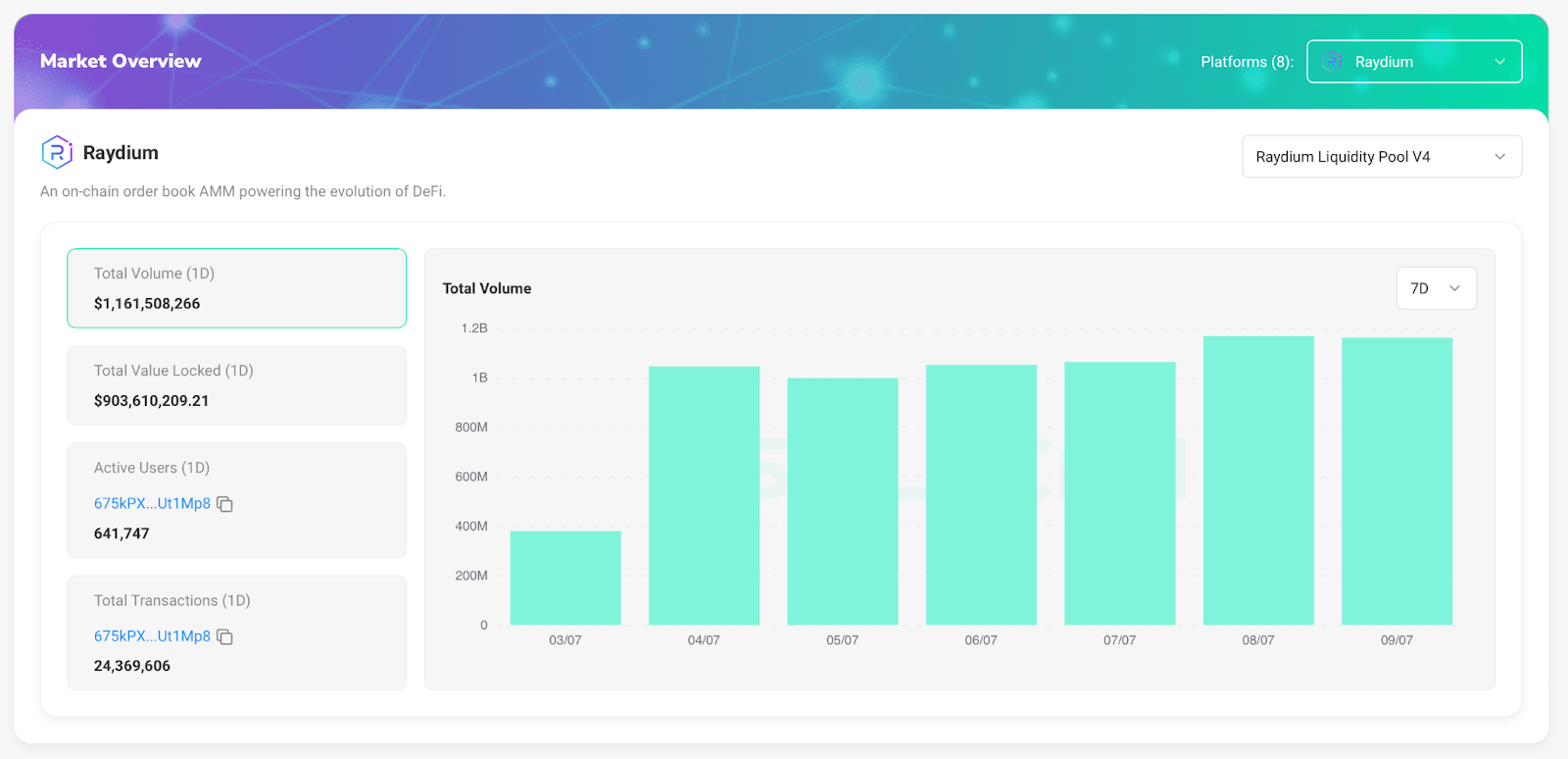Click the 08/07 volume bar

coord(1258,481)
